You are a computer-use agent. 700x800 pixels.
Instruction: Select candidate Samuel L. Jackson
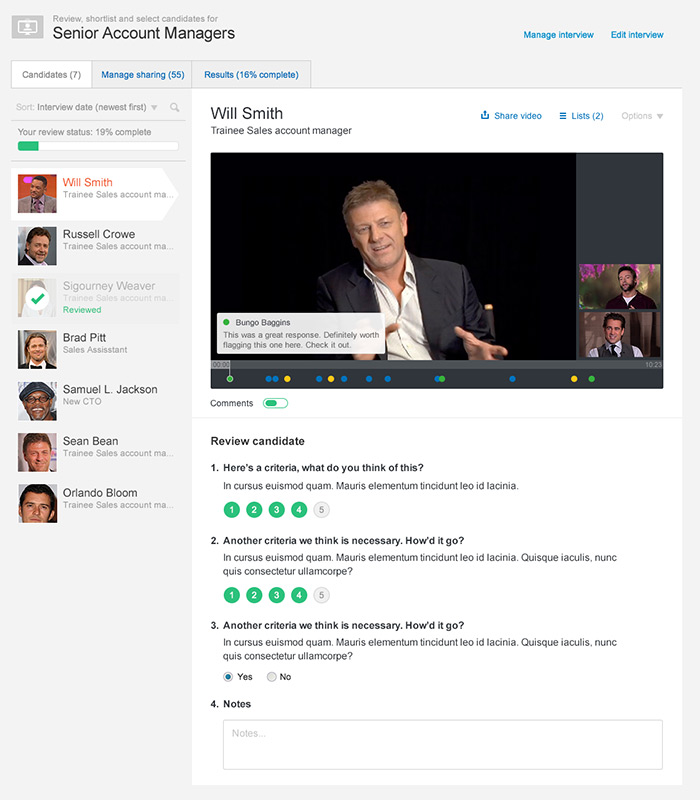(x=96, y=401)
